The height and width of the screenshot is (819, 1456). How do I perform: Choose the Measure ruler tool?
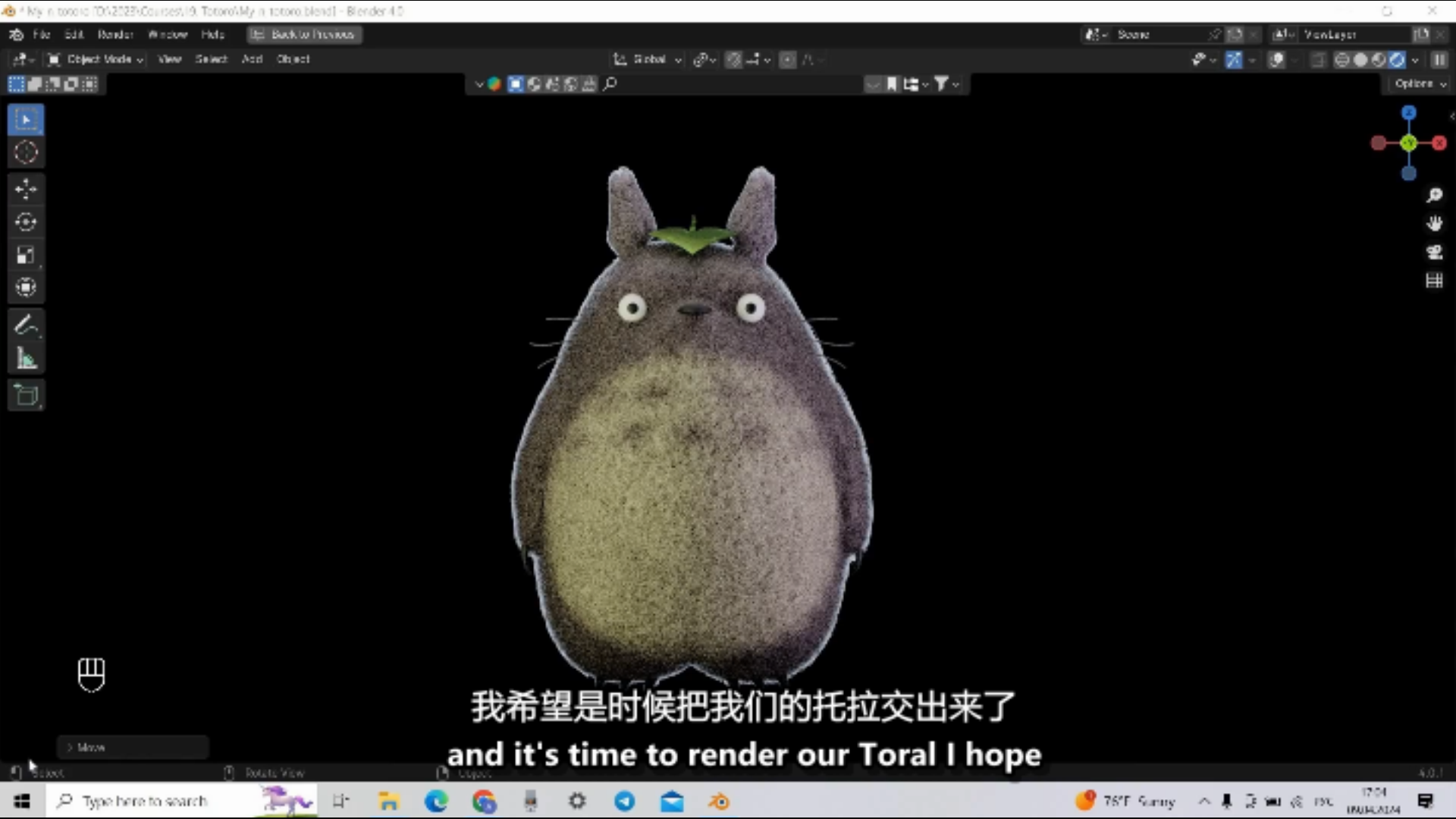point(26,359)
